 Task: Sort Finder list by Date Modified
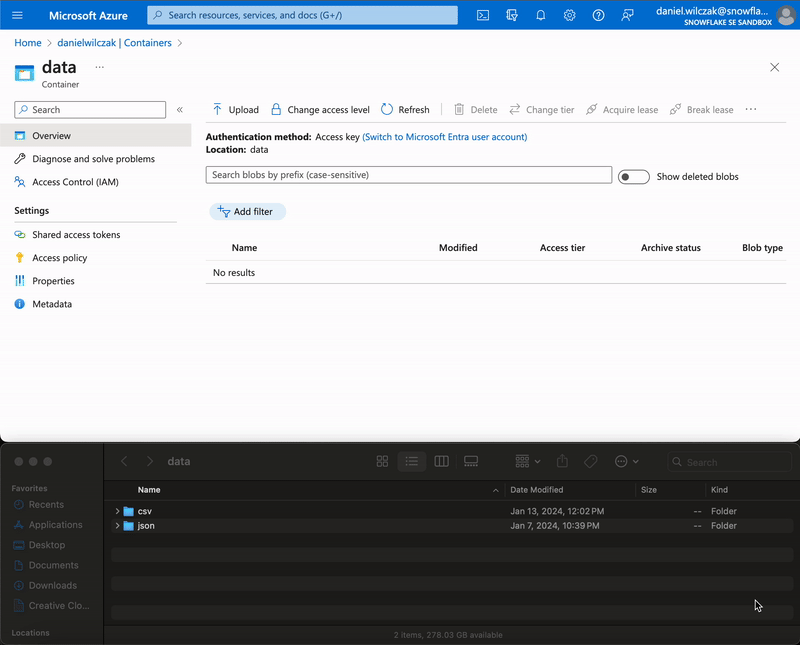[537, 490]
